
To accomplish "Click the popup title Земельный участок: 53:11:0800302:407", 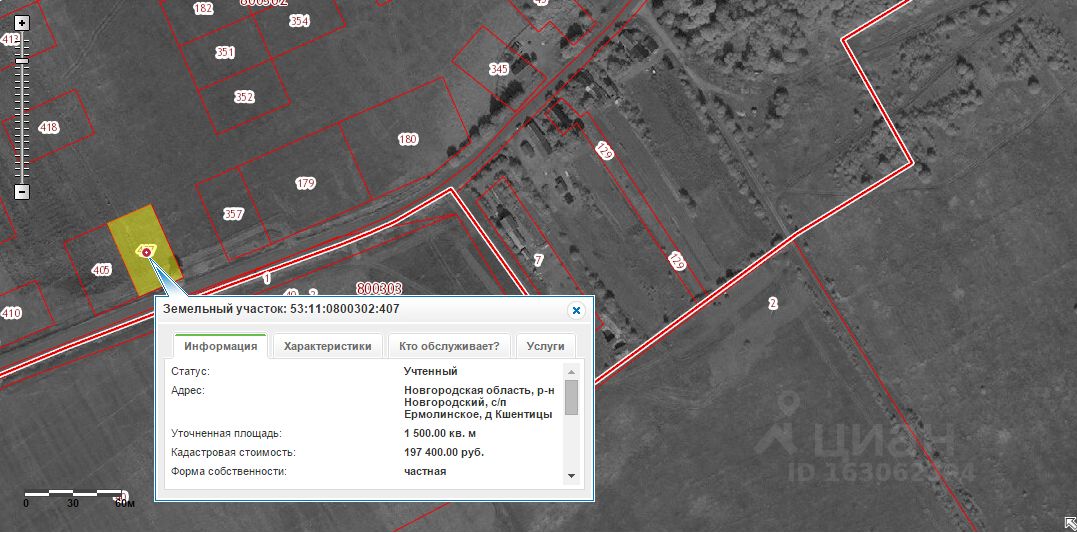I will (281, 309).
